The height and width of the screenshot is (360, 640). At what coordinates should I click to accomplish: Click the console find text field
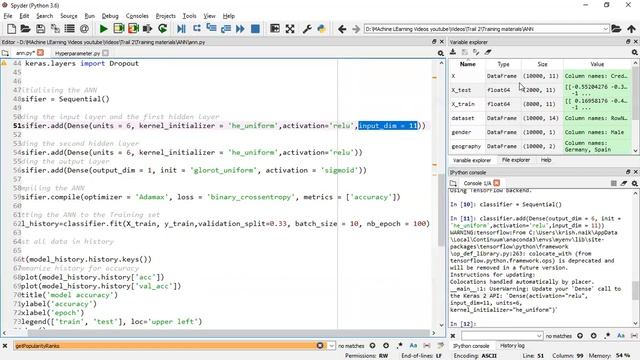(x=499, y=336)
